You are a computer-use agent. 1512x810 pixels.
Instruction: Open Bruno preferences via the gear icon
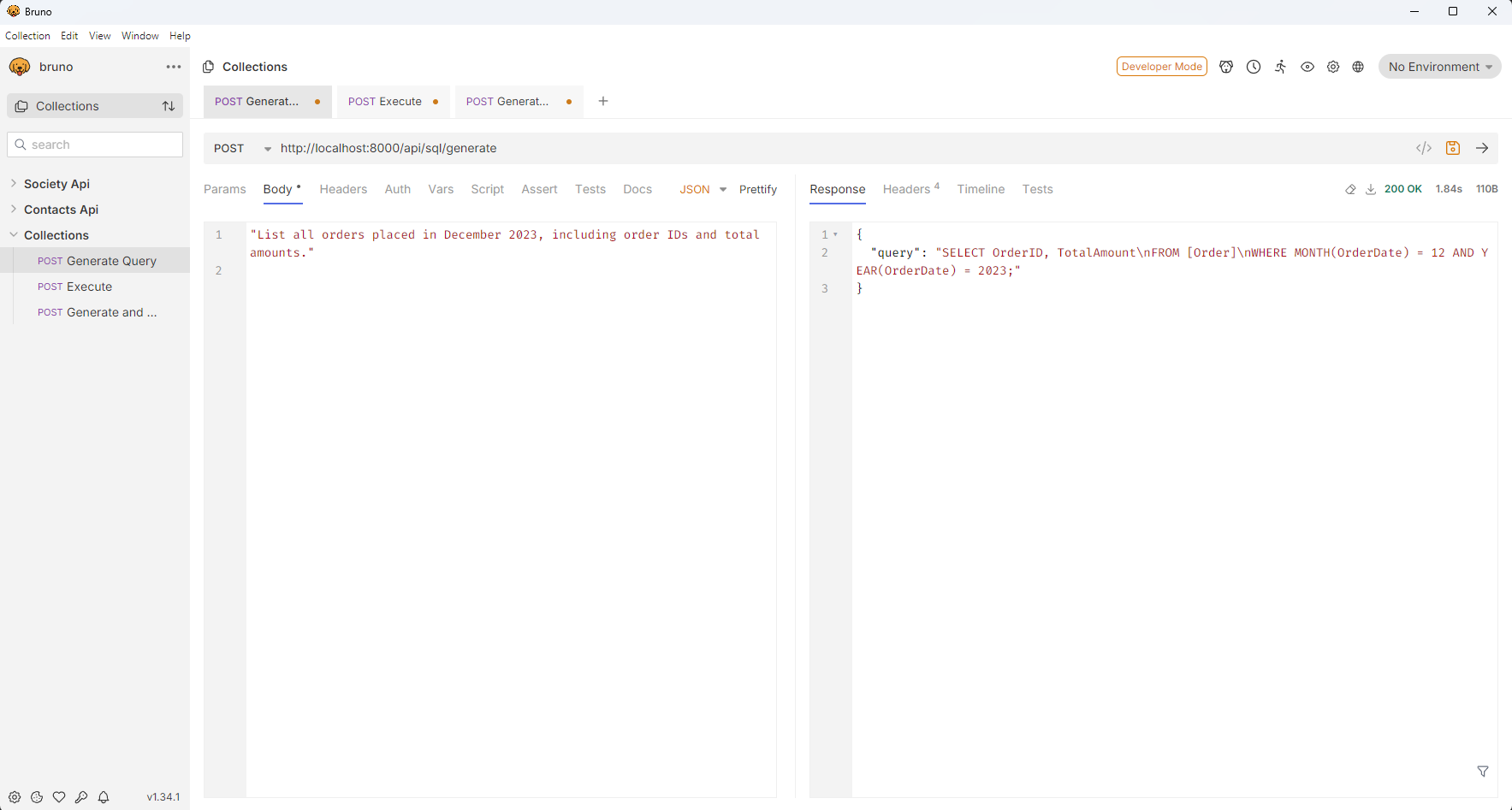pyautogui.click(x=15, y=796)
